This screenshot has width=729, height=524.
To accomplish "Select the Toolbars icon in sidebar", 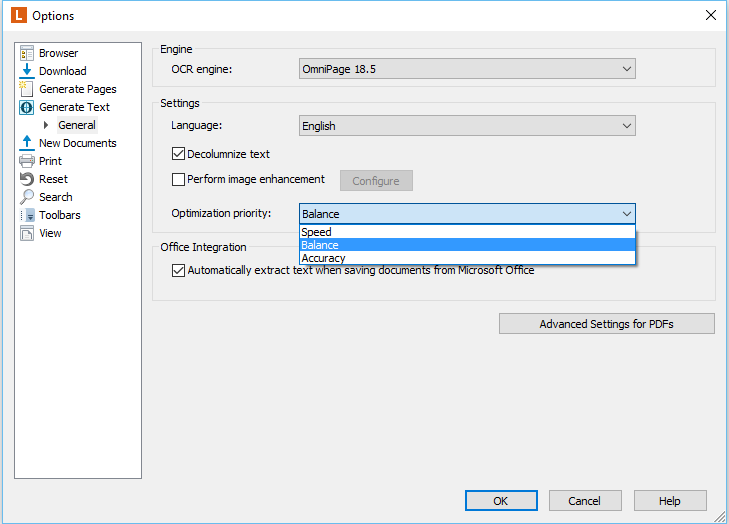I will (27, 215).
